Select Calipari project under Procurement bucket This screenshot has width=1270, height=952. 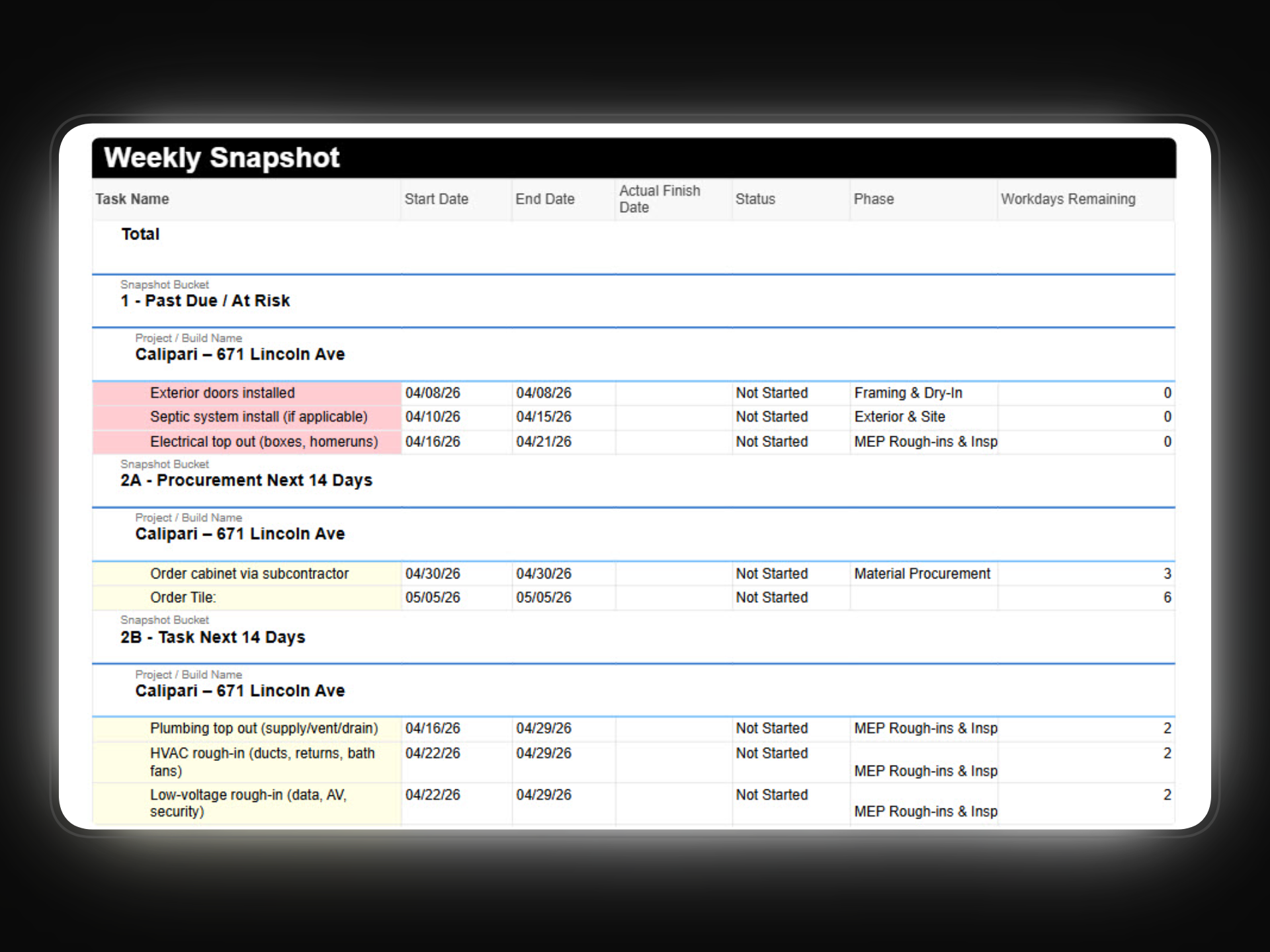(240, 534)
